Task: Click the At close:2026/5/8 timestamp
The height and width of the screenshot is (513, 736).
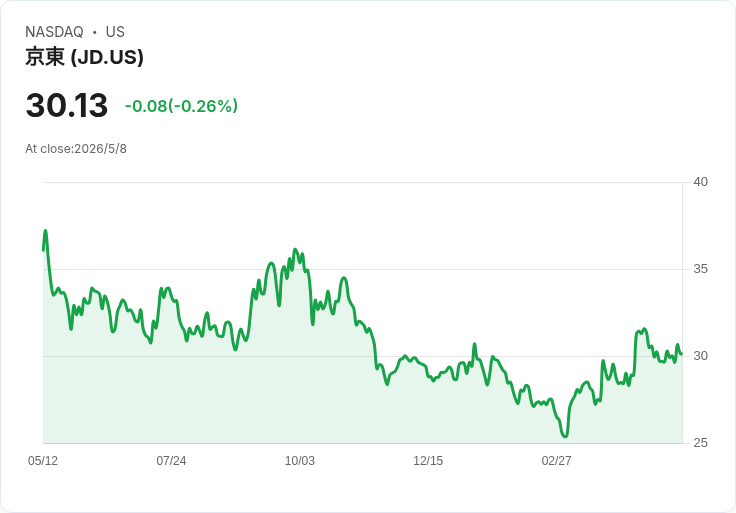Action: click(76, 149)
